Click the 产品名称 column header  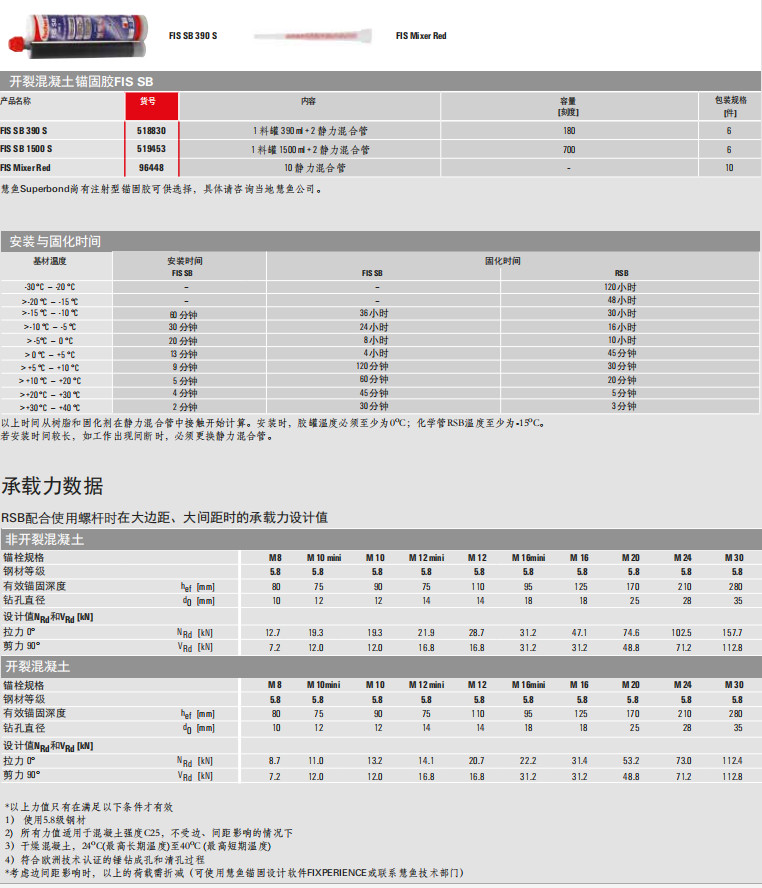pos(16,101)
